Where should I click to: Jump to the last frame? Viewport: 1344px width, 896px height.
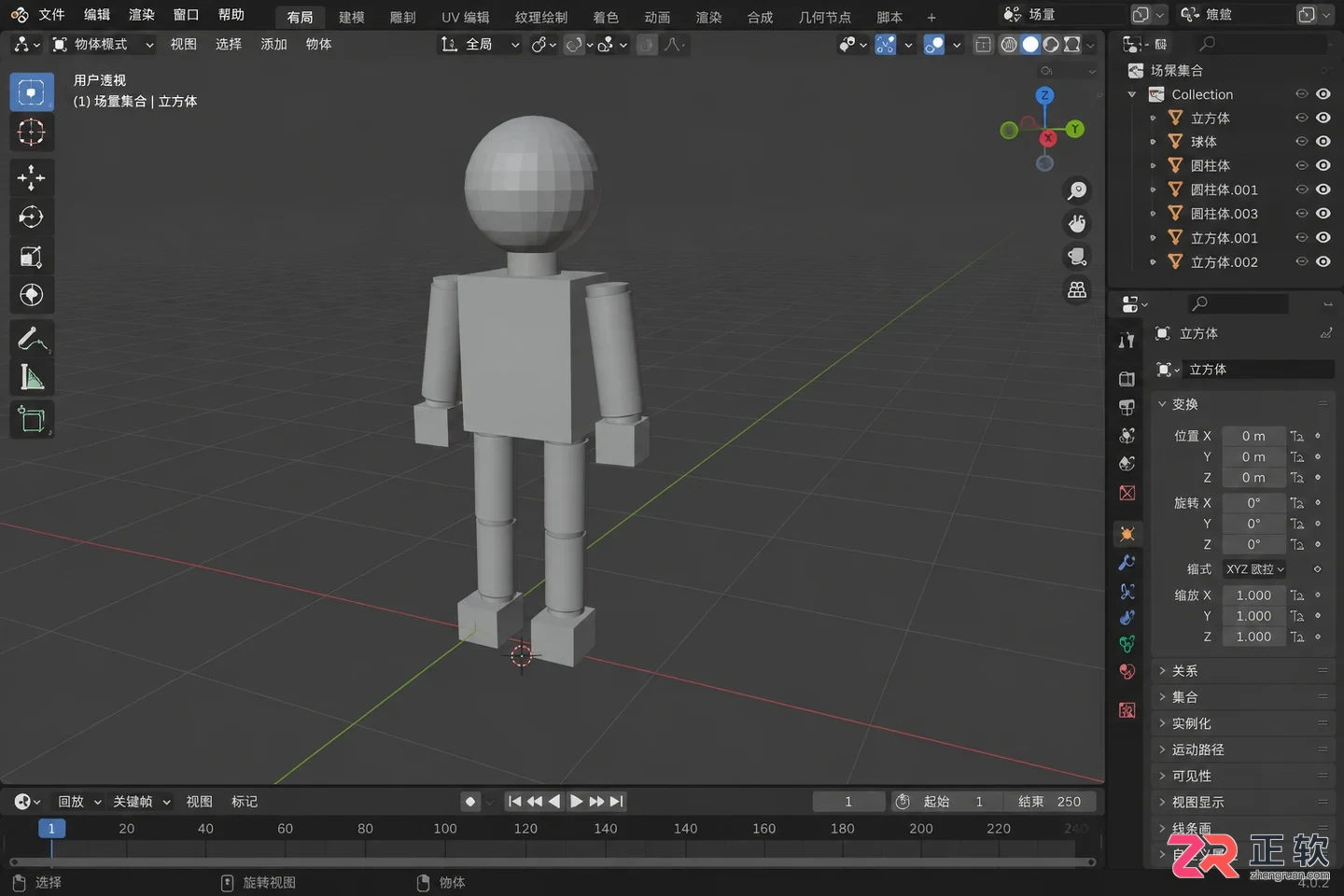pos(617,802)
